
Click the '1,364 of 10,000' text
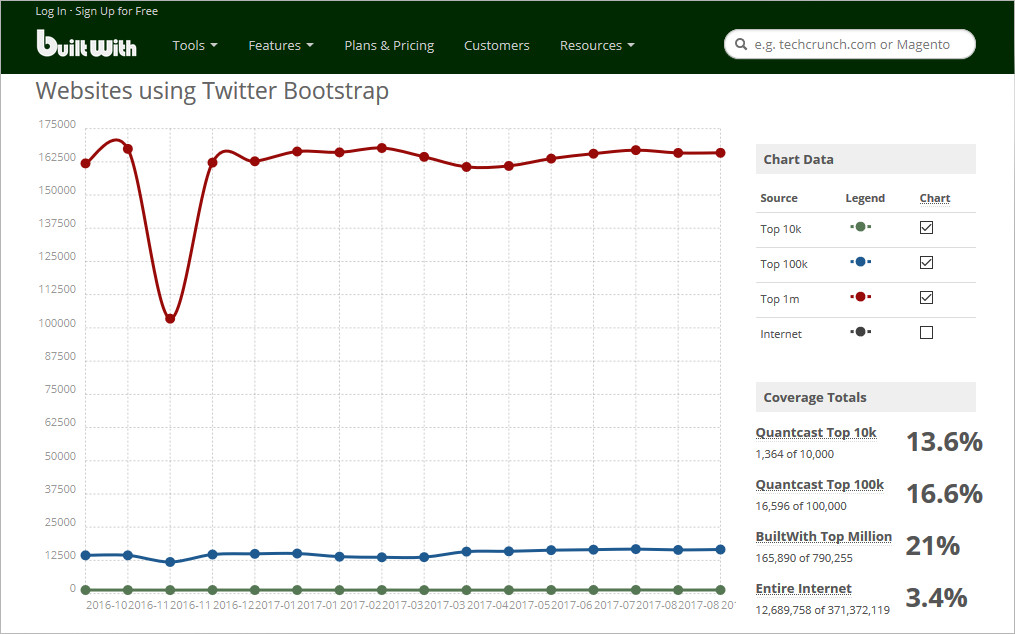(x=794, y=454)
